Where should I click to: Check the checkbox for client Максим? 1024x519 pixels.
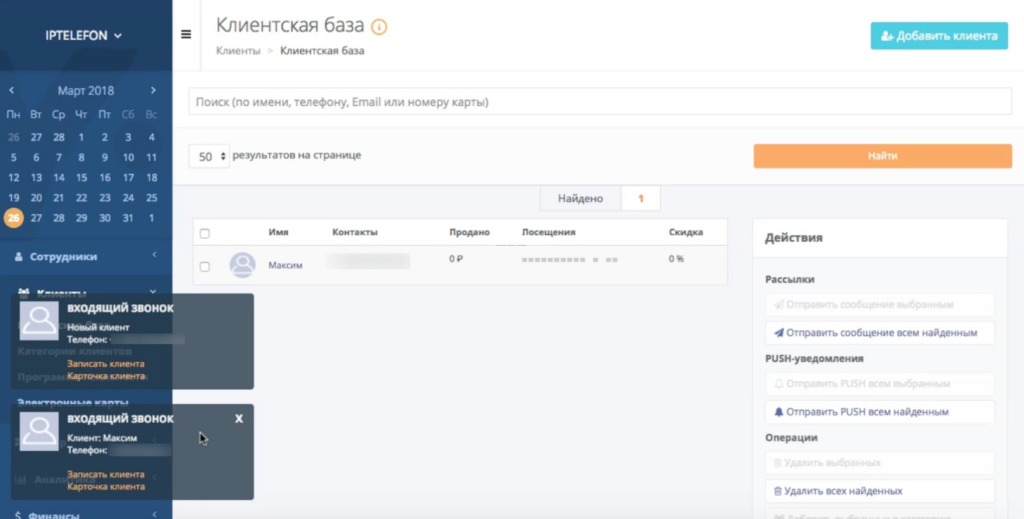pyautogui.click(x=205, y=266)
